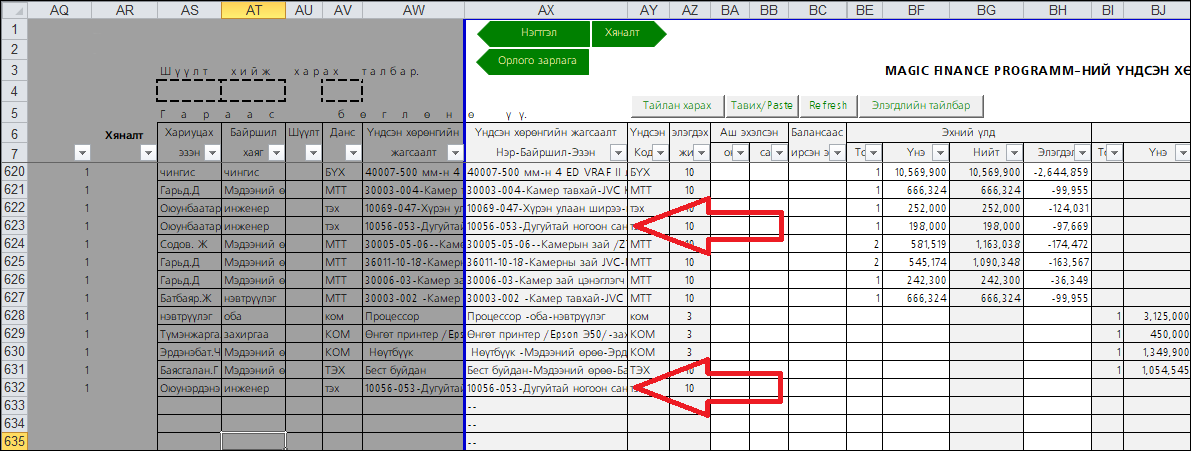The image size is (1191, 451).
Task: Select row header 623
Action: point(14,226)
